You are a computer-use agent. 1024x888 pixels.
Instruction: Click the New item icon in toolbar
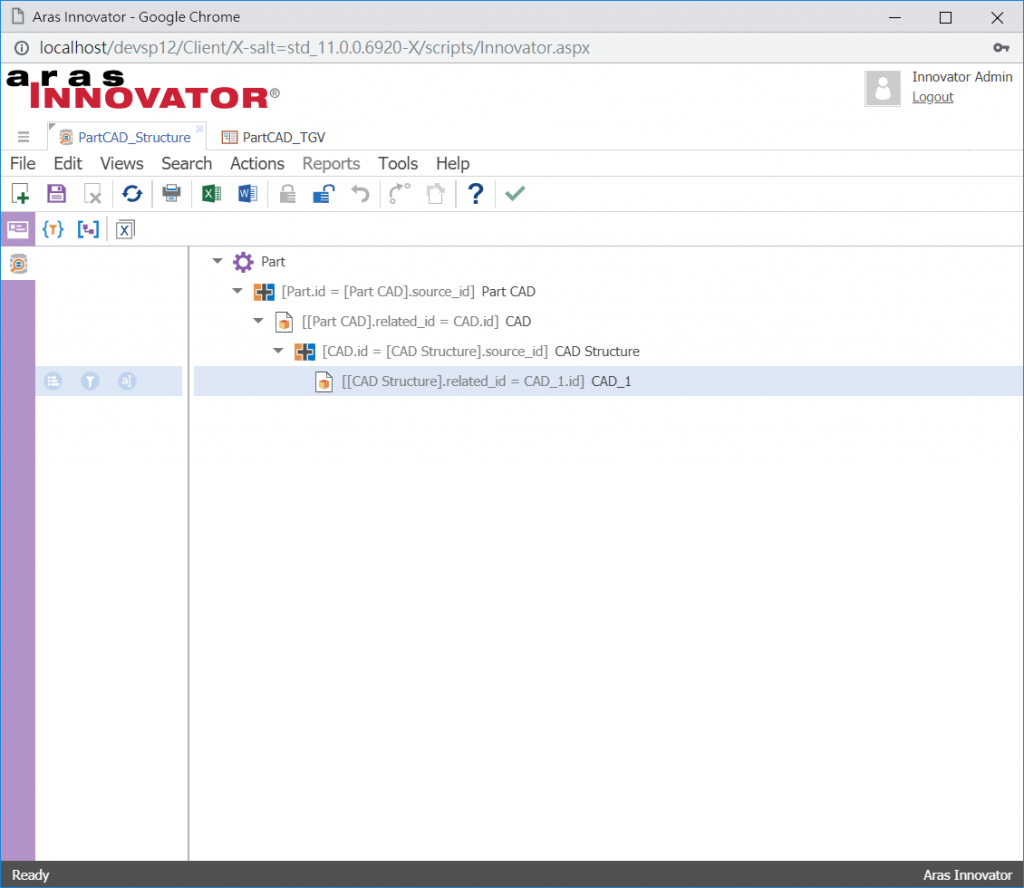pos(20,194)
